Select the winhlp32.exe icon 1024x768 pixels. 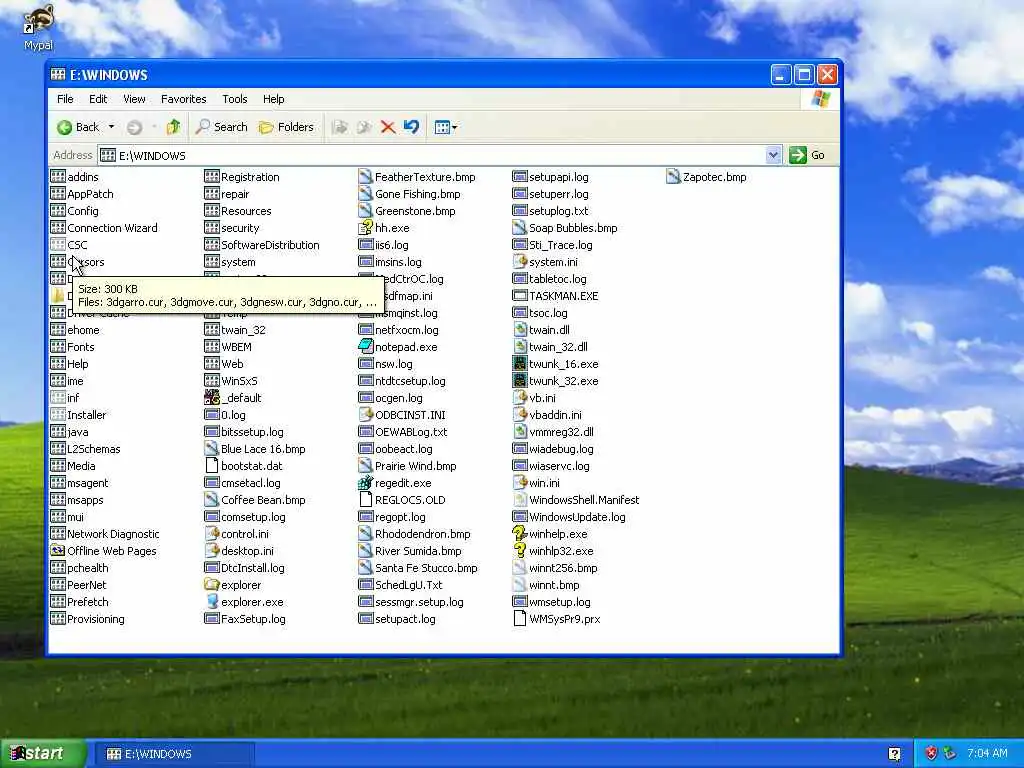tap(519, 551)
